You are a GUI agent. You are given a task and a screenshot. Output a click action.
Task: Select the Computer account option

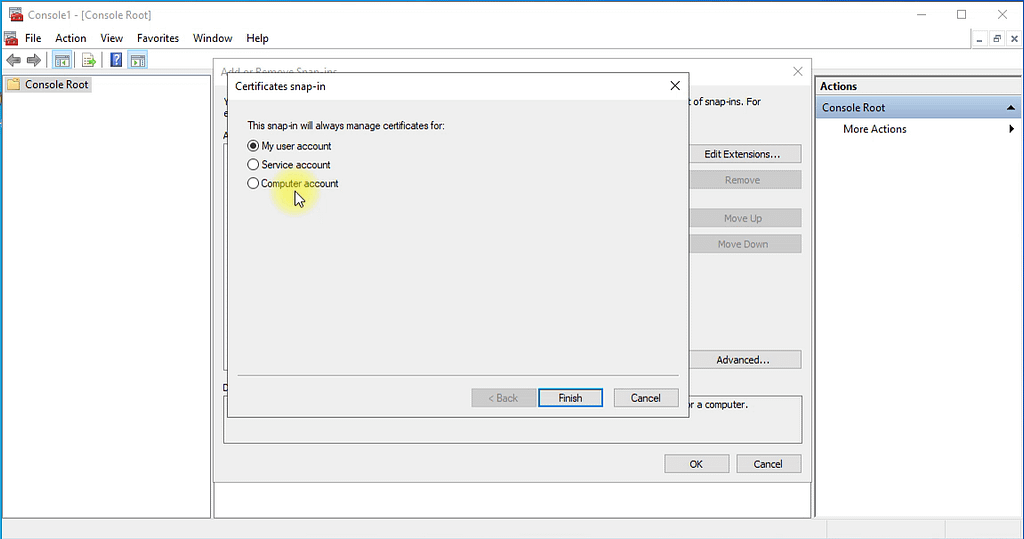[x=253, y=184]
